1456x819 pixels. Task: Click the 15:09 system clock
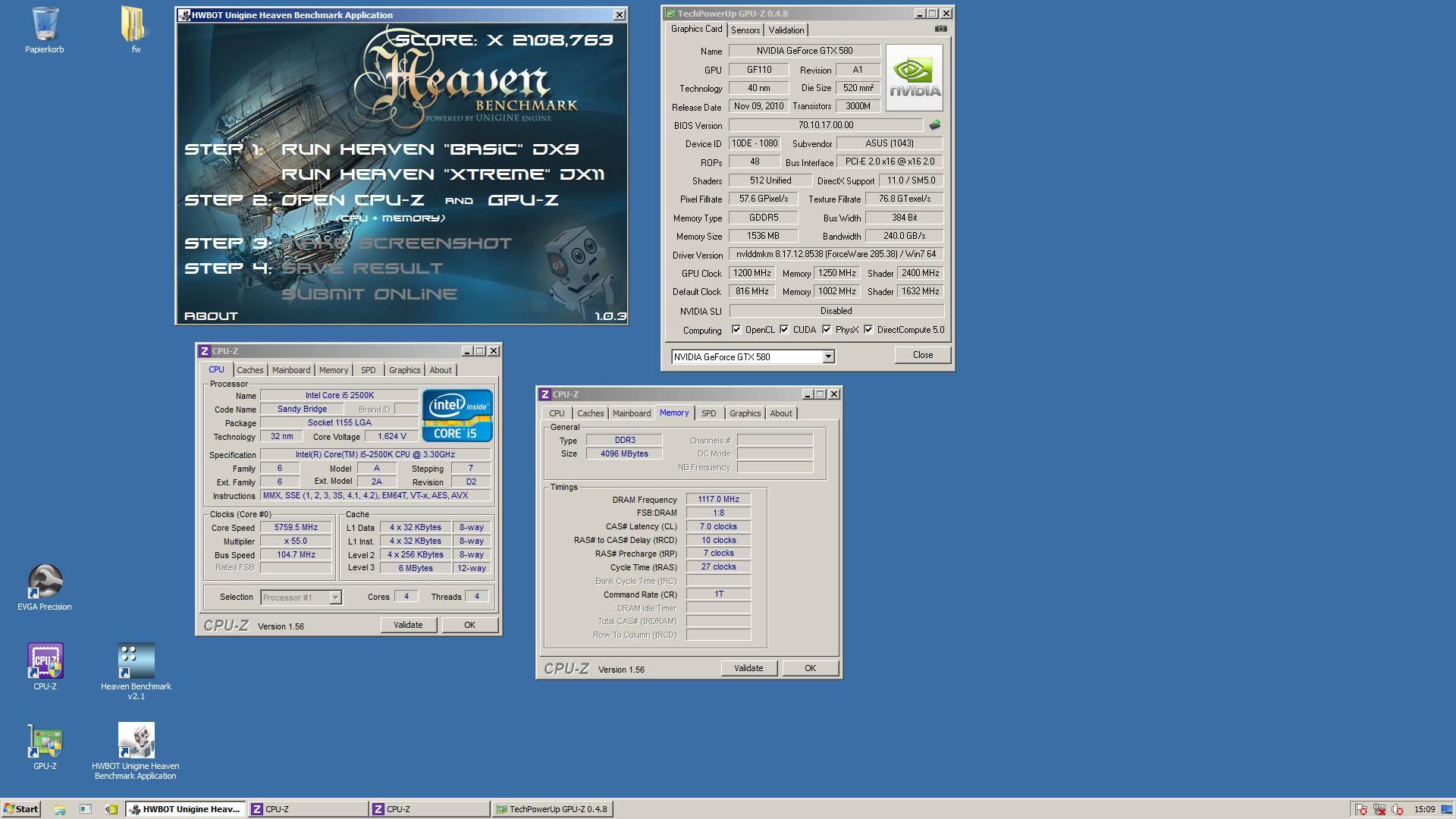coord(1424,809)
